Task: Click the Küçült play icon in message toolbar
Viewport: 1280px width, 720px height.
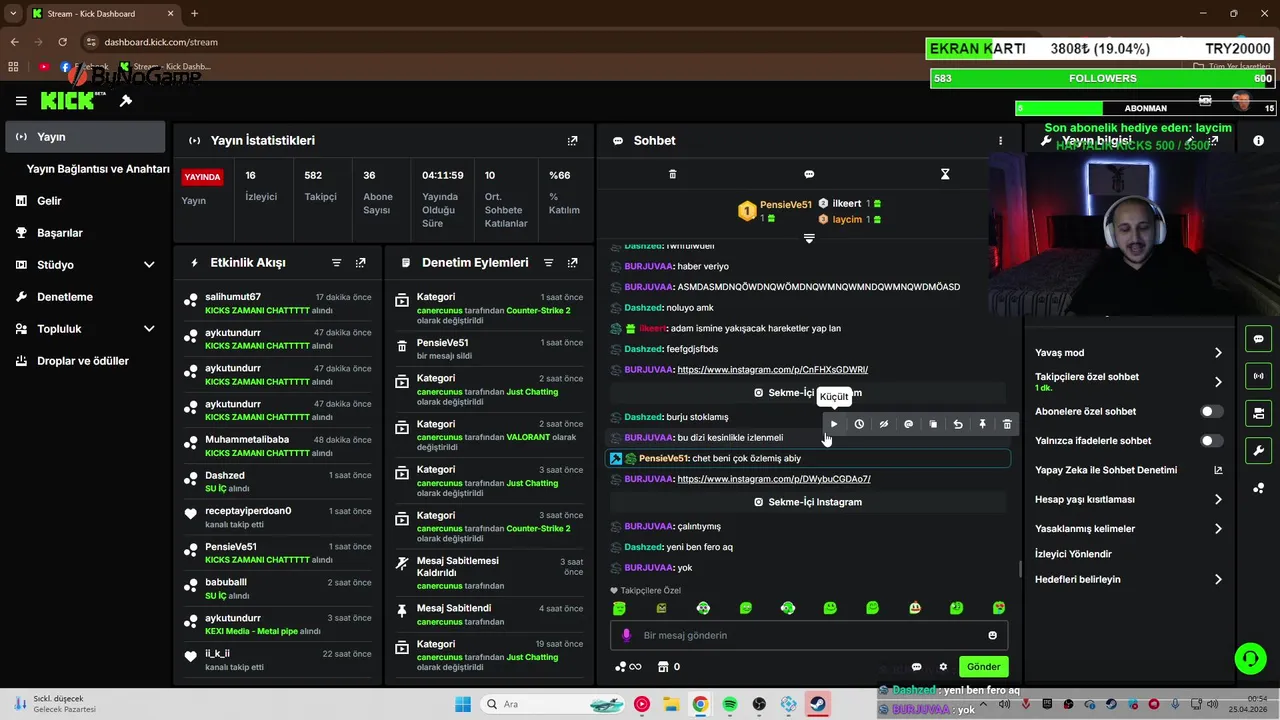Action: tap(834, 424)
